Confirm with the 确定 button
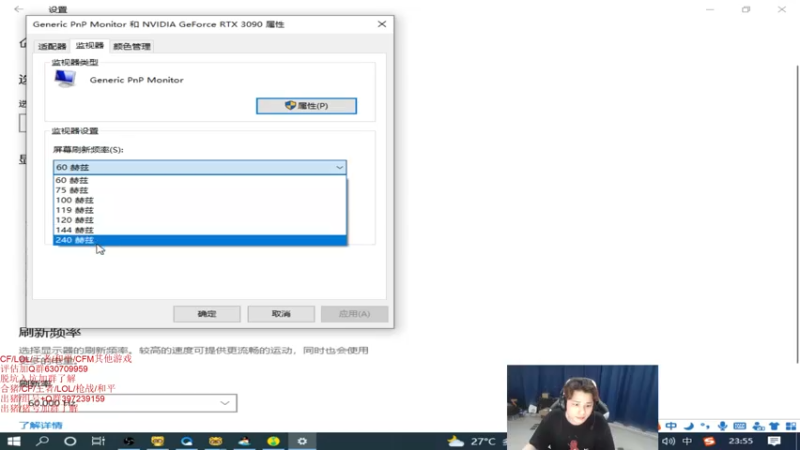 point(207,314)
